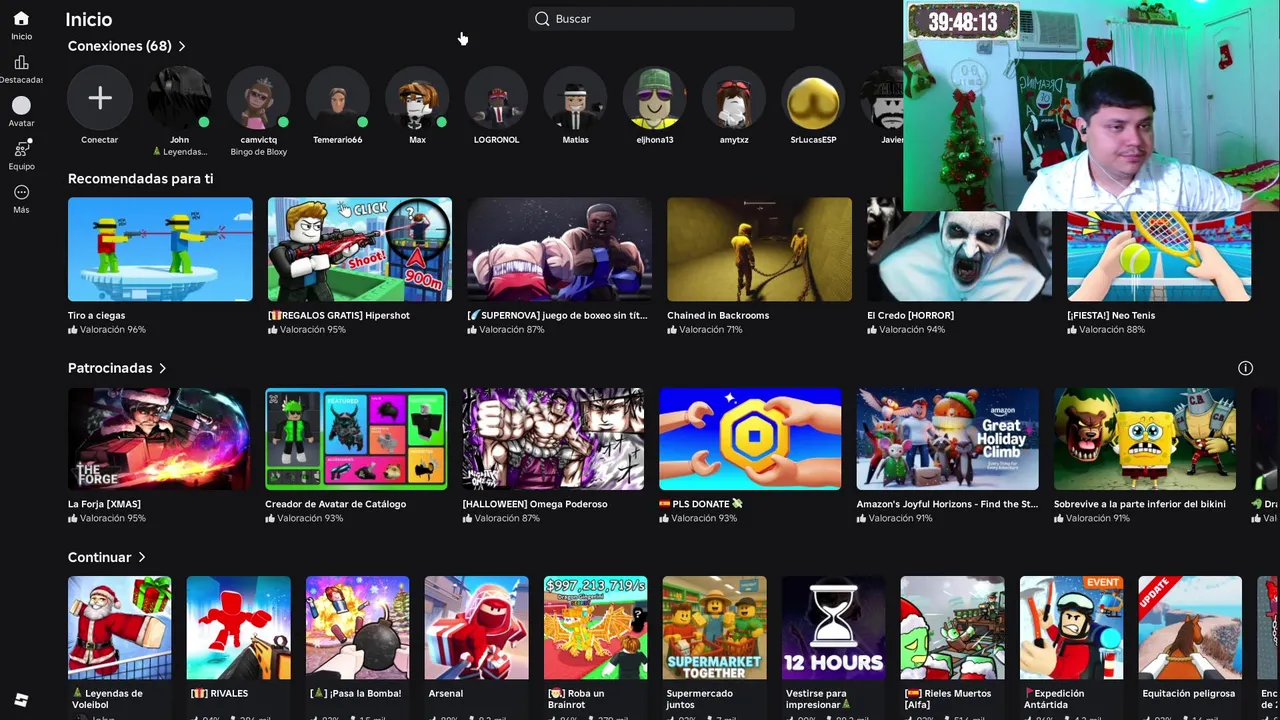Open amytxz's avatar in connections
1280x720 pixels.
(x=734, y=98)
